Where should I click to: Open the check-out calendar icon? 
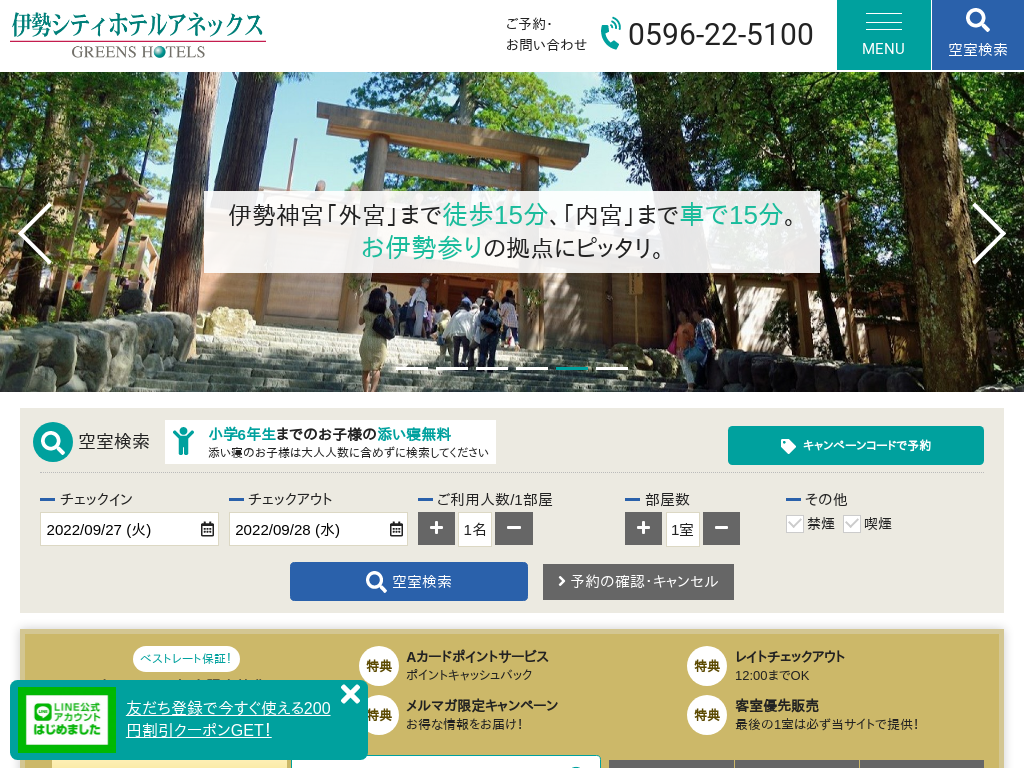(396, 529)
